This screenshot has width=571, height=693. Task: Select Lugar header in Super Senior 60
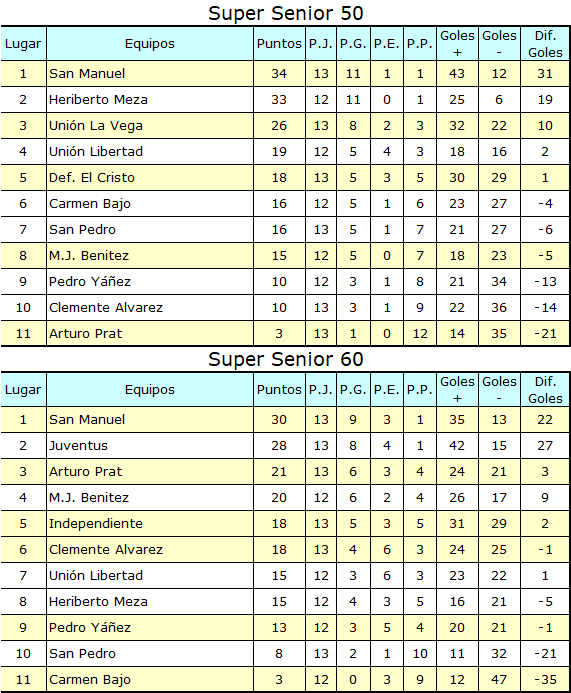coord(23,390)
